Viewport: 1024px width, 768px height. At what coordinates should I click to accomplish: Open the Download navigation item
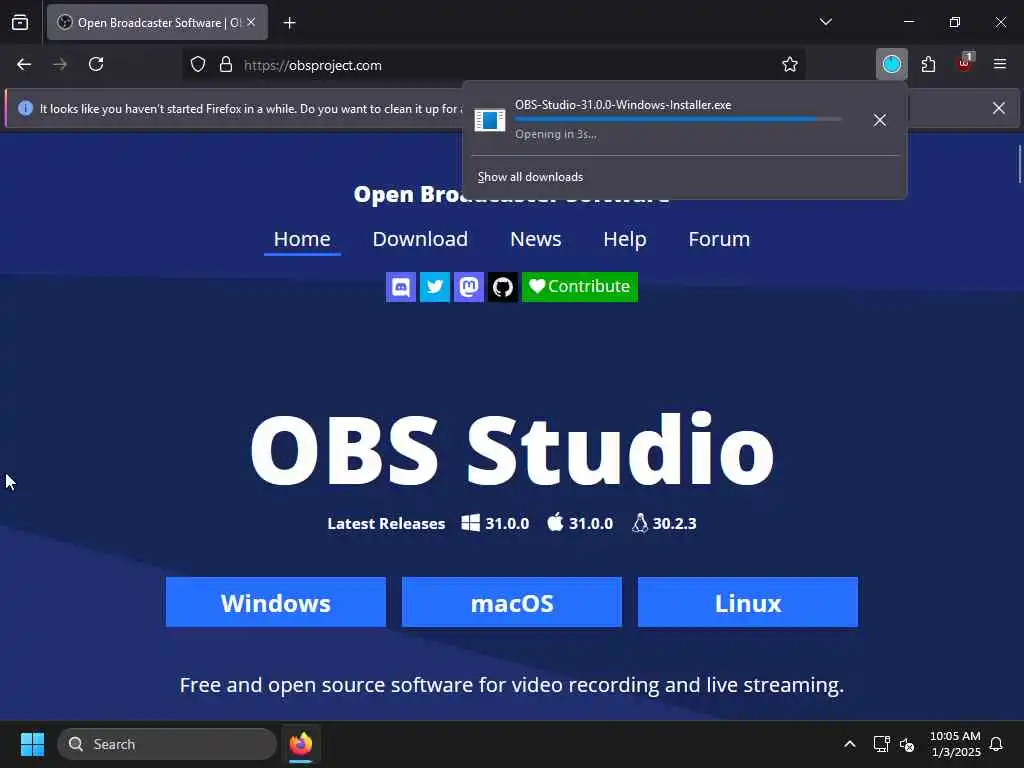pyautogui.click(x=420, y=239)
